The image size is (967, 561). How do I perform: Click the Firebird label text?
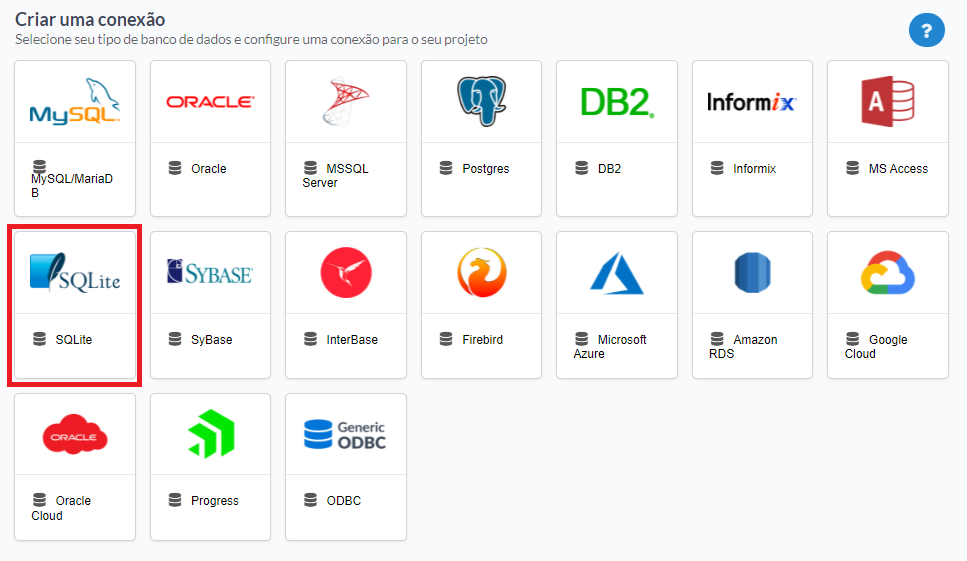tap(483, 339)
